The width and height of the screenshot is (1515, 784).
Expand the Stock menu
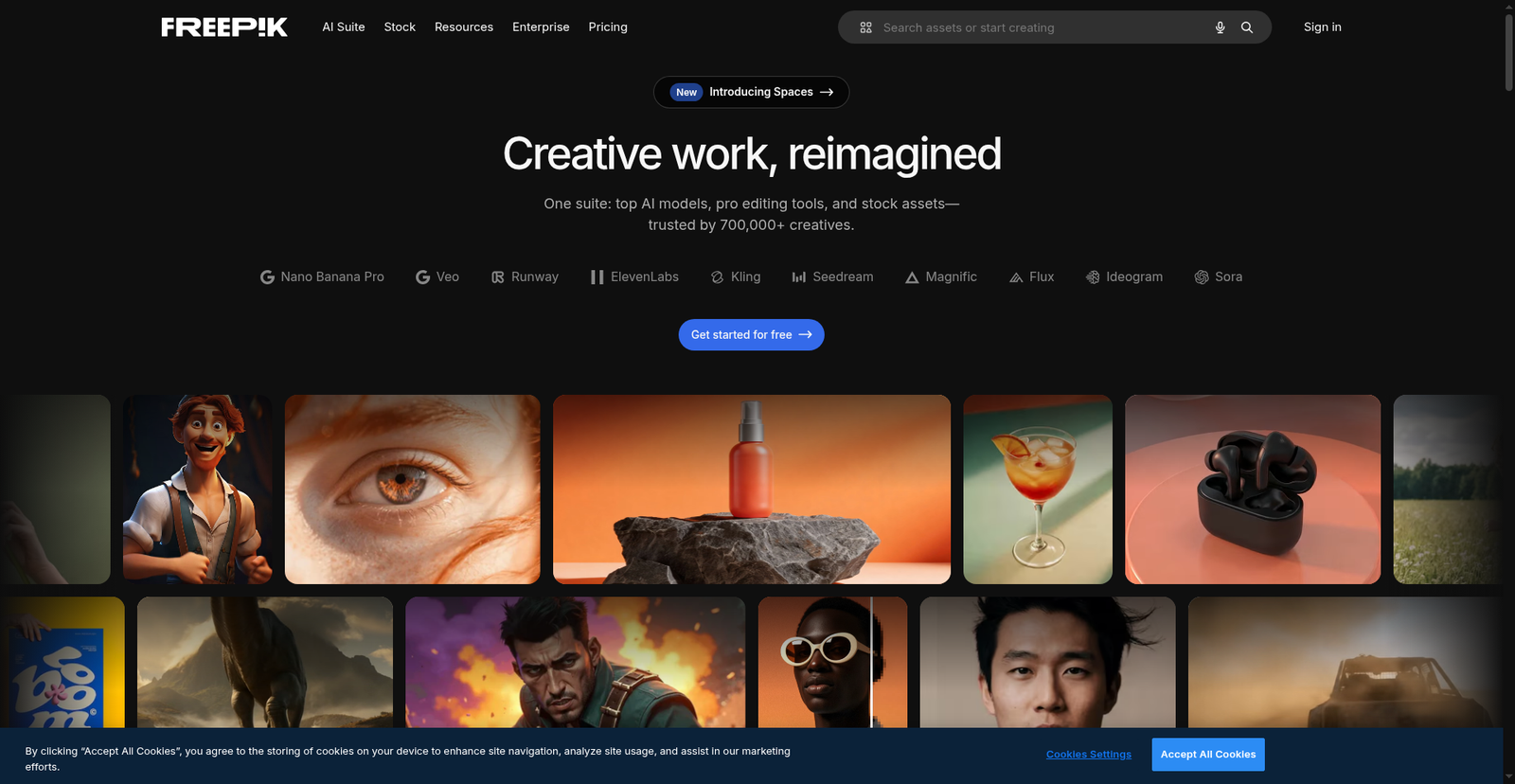[x=400, y=27]
